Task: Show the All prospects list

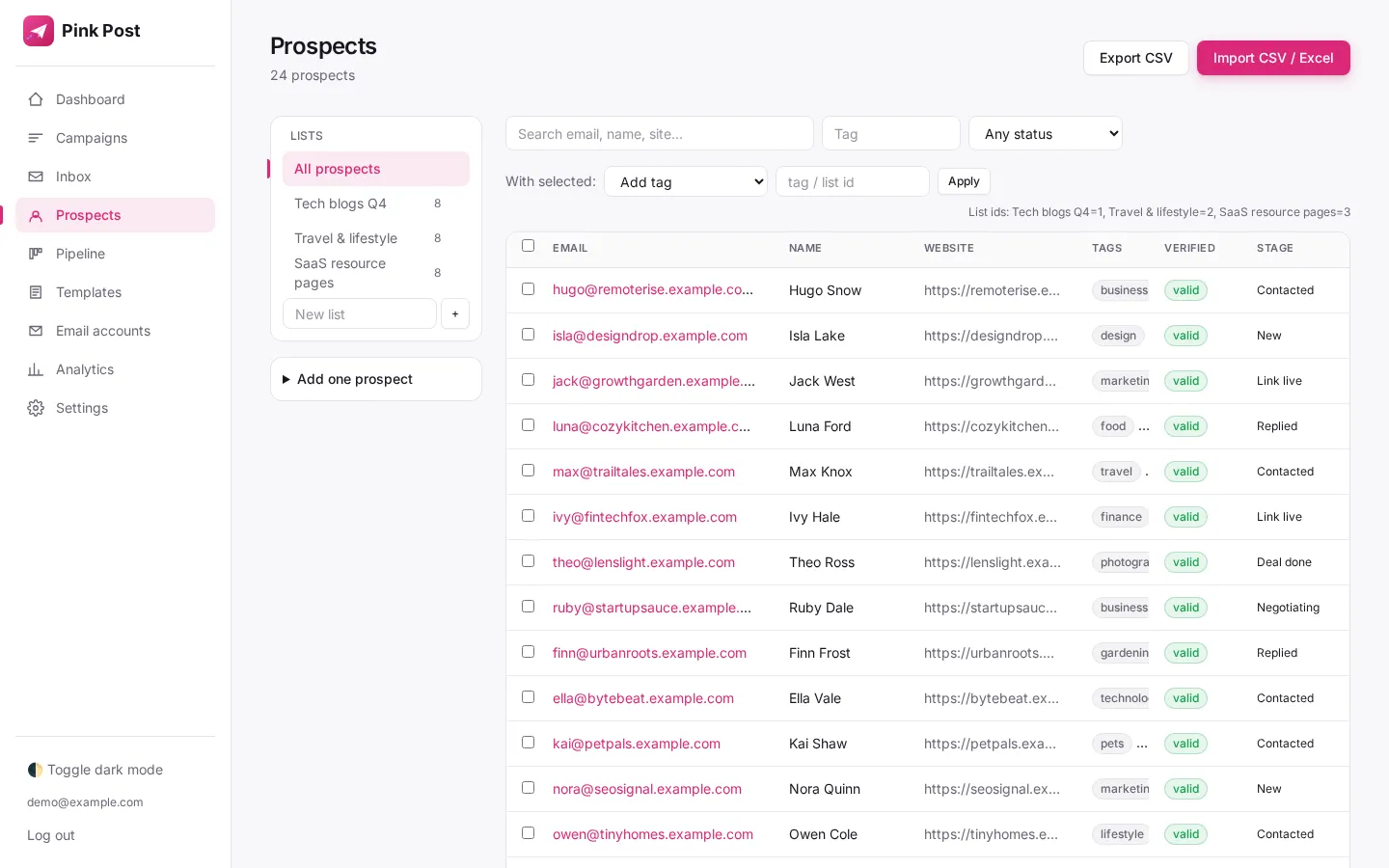Action: pos(376,169)
